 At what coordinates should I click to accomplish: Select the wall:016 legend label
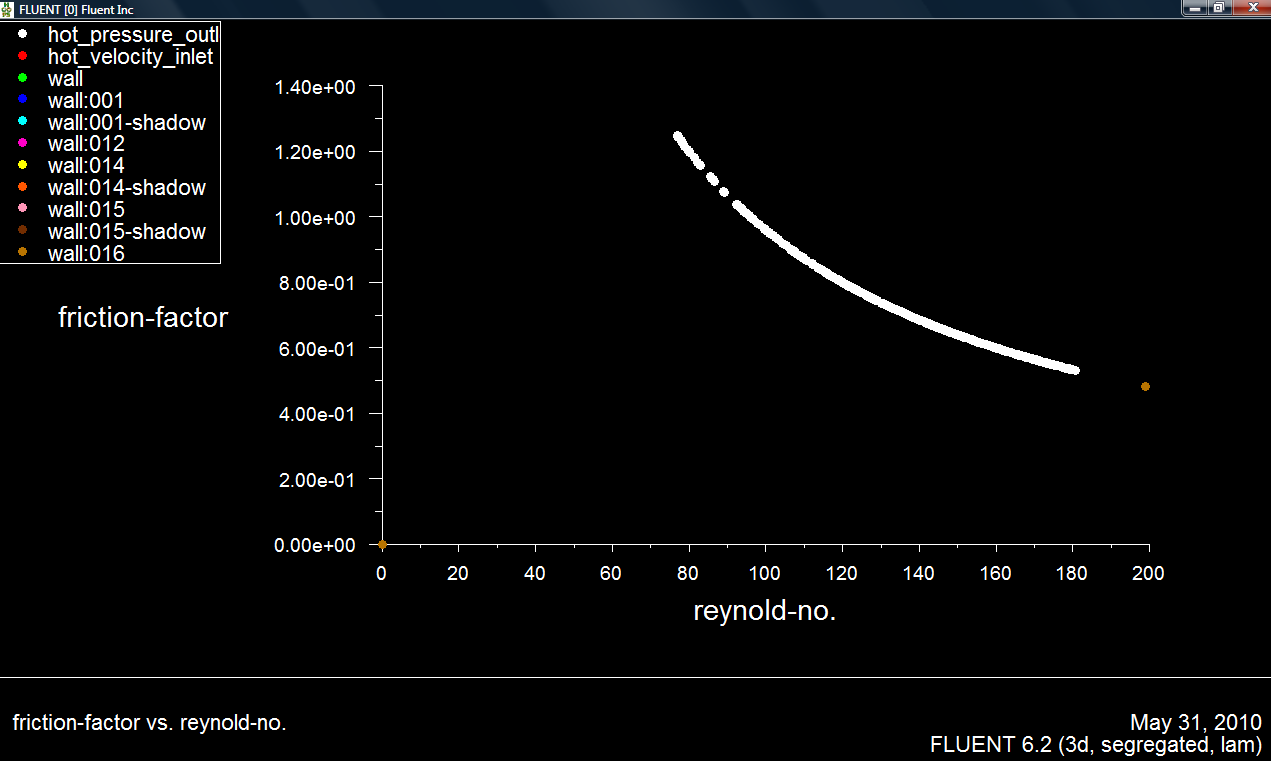pos(85,254)
